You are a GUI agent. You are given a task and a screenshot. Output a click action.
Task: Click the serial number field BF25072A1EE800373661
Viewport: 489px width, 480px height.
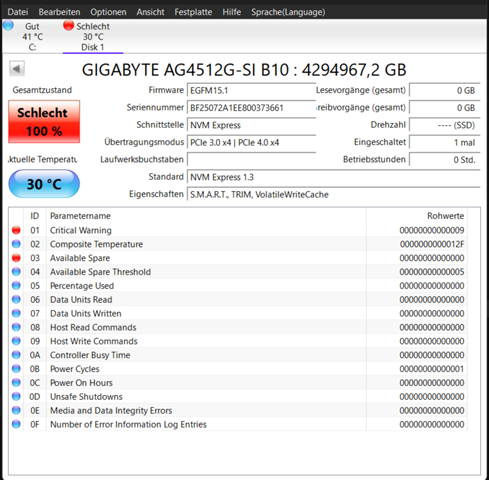click(251, 108)
